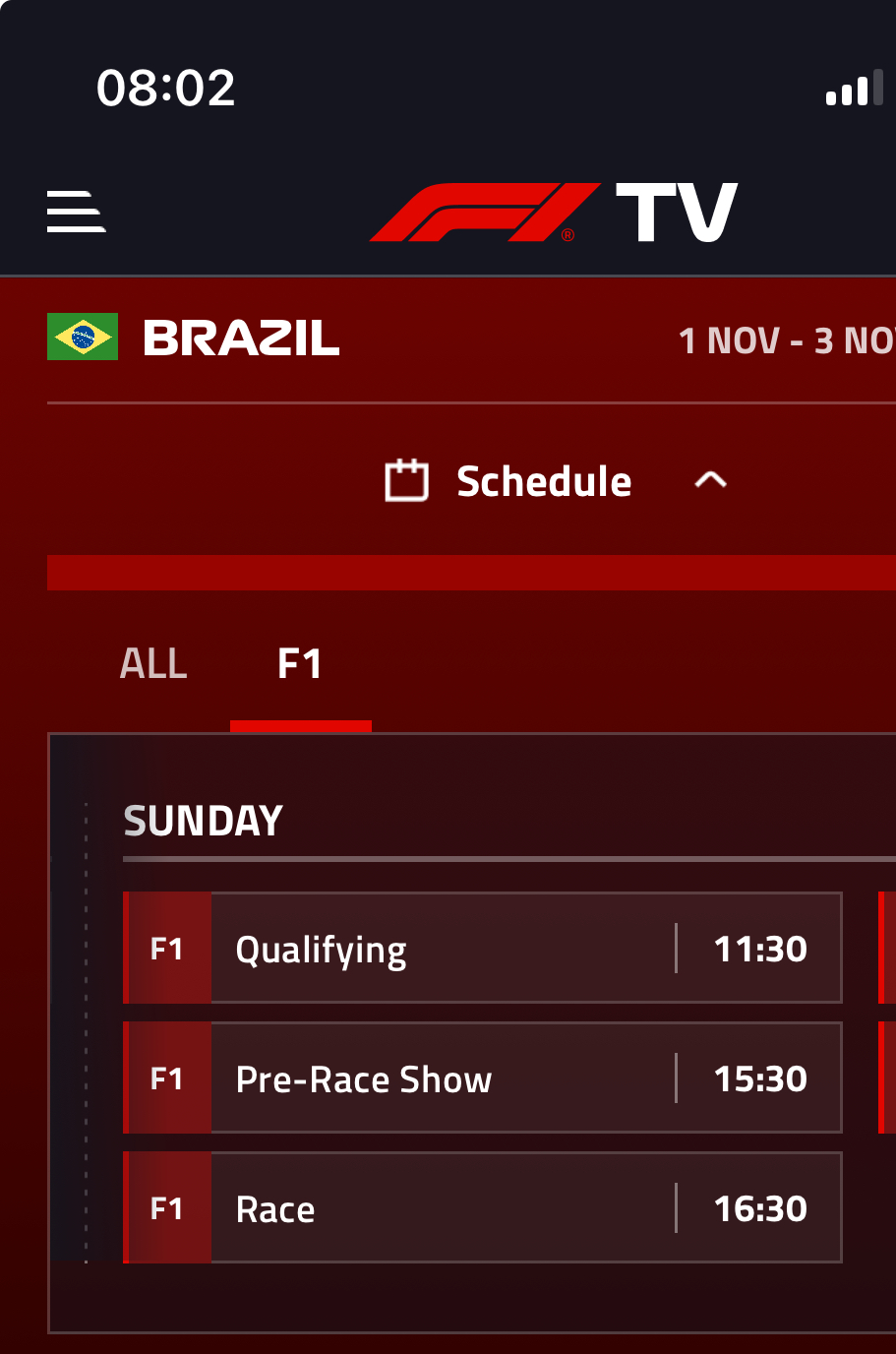This screenshot has height=1354, width=896.
Task: Select the Schedule label
Action: [x=544, y=481]
